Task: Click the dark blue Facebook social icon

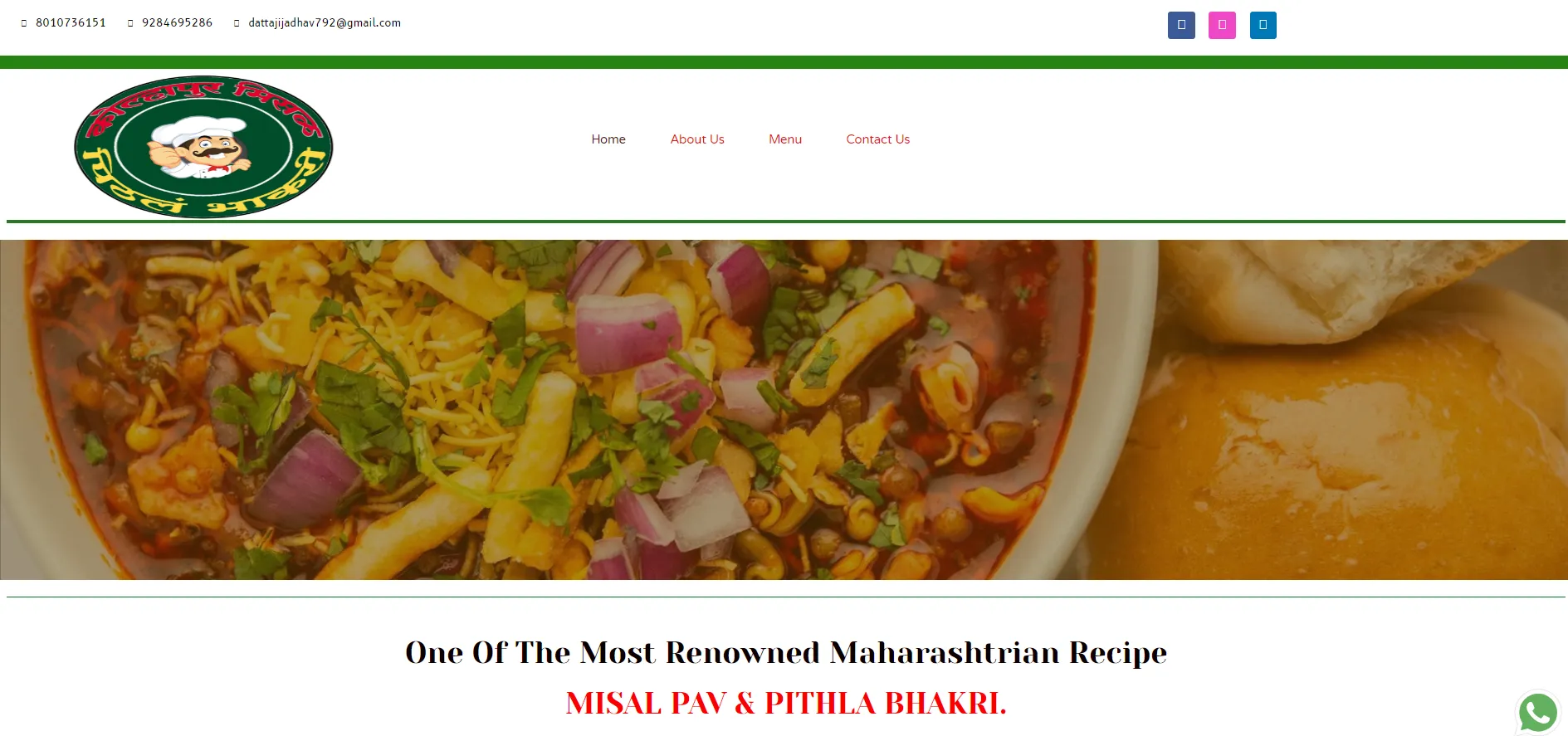Action: coord(1181,25)
